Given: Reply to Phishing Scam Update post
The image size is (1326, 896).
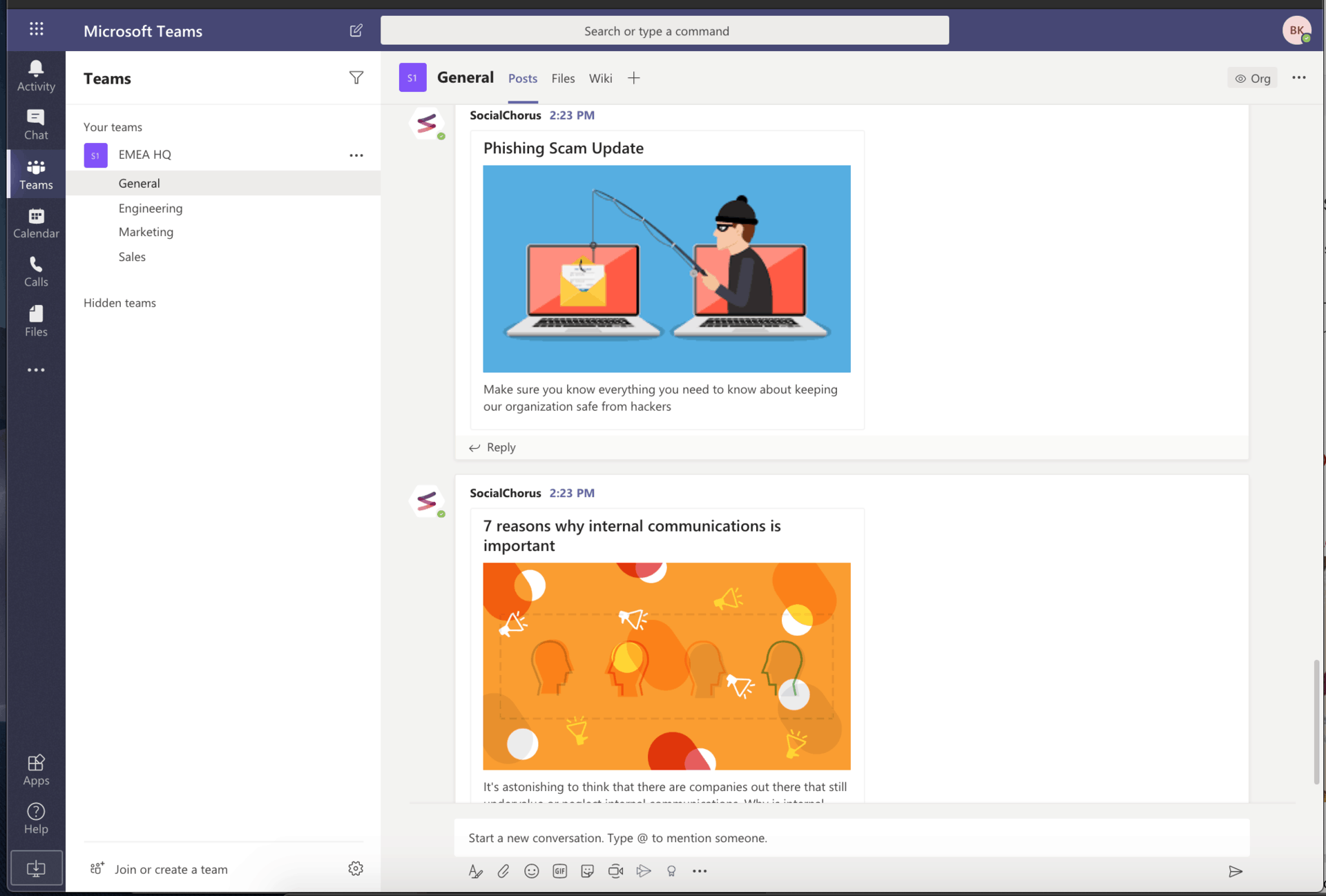Looking at the screenshot, I should (493, 447).
